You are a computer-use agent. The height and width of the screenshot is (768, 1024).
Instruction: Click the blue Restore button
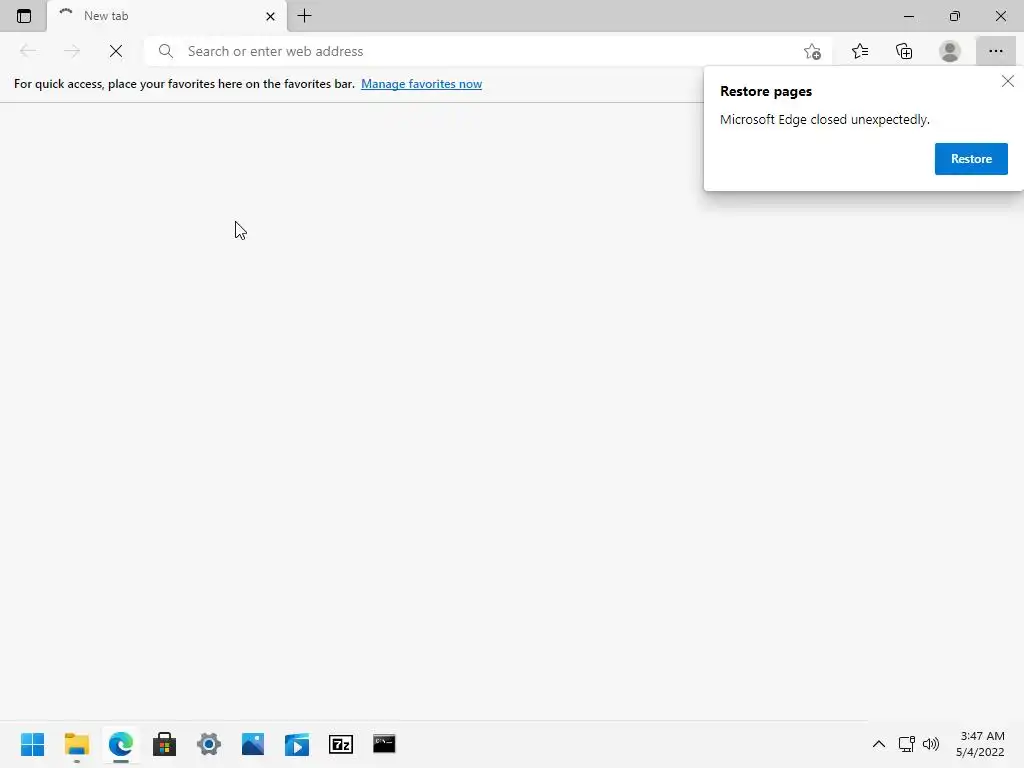pos(971,159)
